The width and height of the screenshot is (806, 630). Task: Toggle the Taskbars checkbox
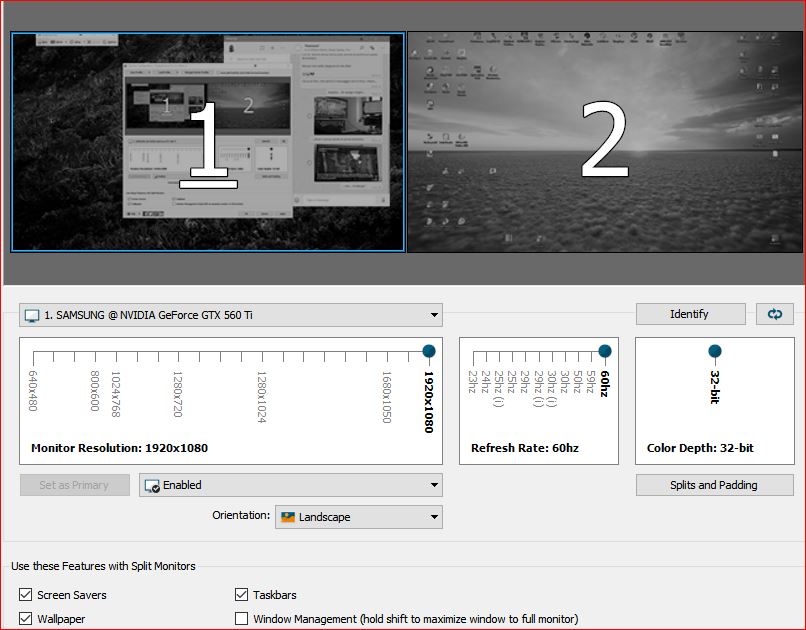[x=241, y=595]
